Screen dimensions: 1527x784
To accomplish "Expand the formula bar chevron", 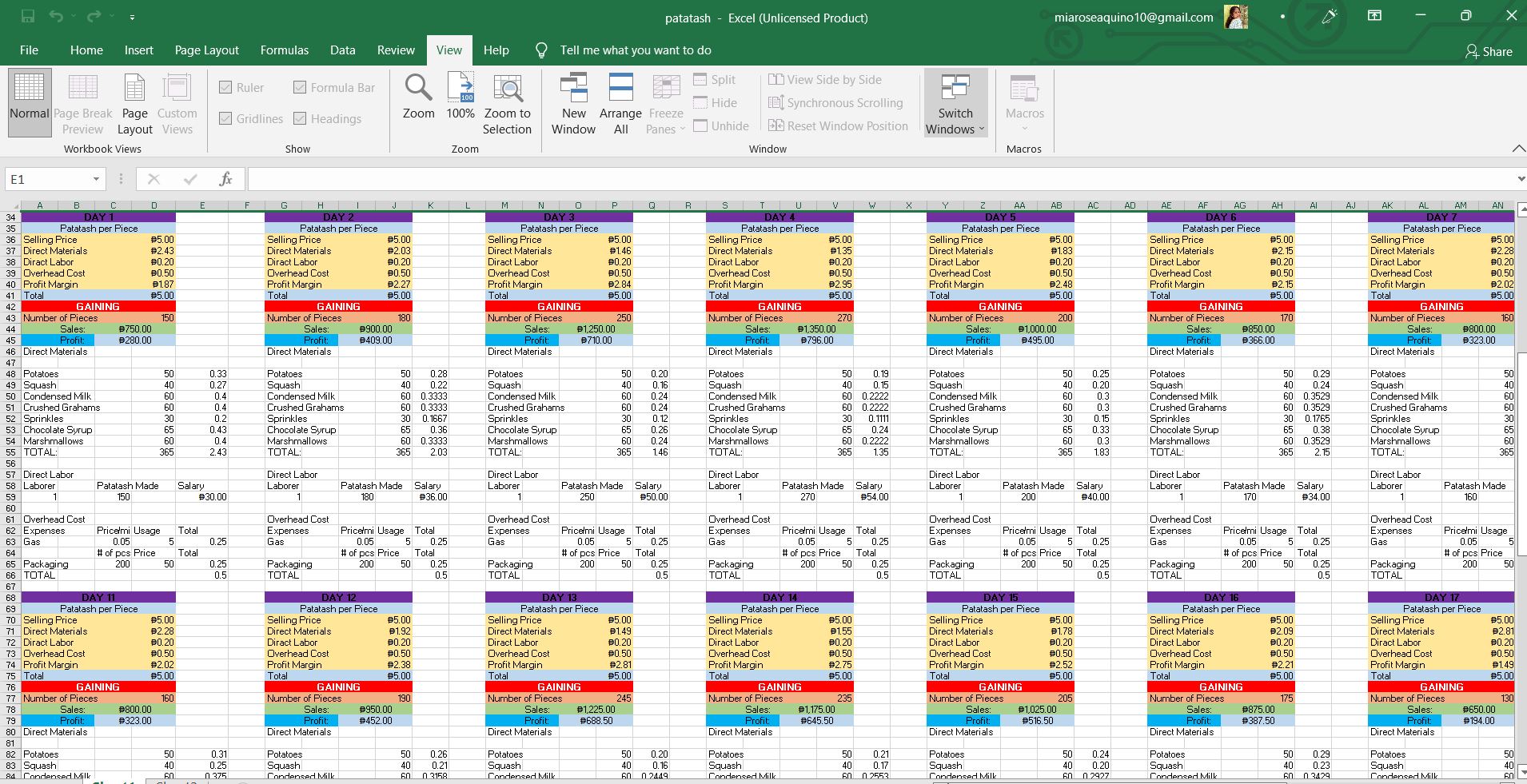I will (x=1520, y=179).
